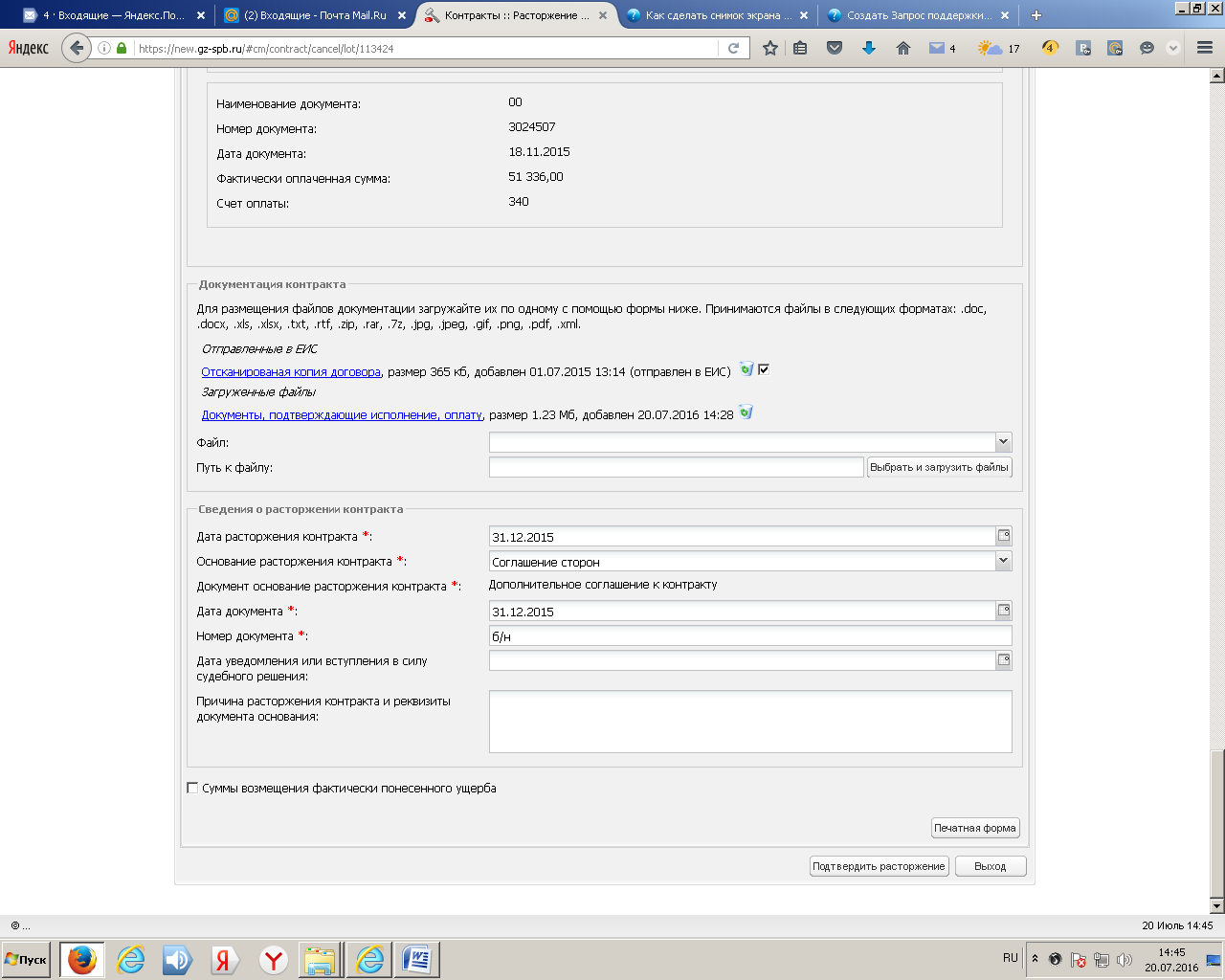Switch to the Входящие — Яндекс.Почта tab
Screen dimensions: 1225x980
(115, 15)
